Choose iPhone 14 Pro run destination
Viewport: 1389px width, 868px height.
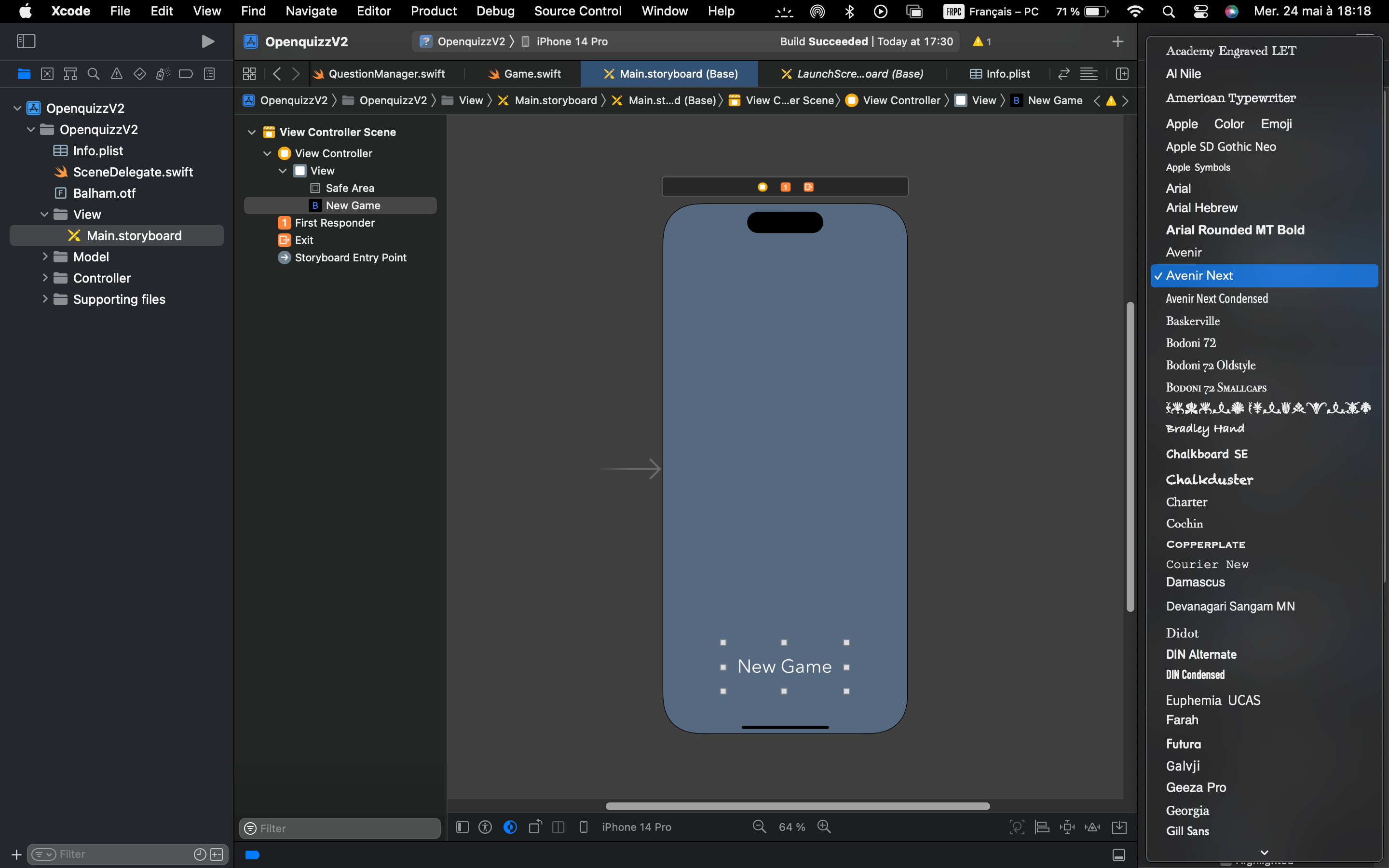tap(565, 41)
